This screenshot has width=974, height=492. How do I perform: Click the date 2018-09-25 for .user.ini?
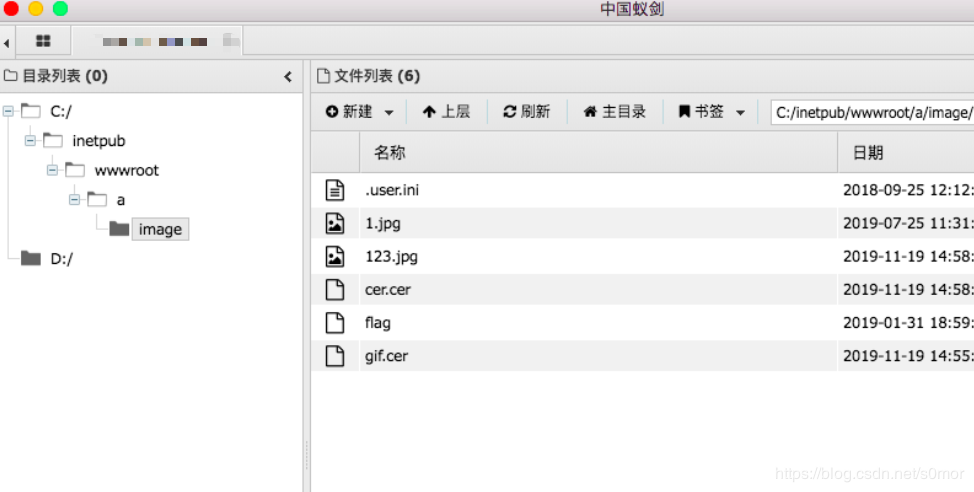[908, 189]
